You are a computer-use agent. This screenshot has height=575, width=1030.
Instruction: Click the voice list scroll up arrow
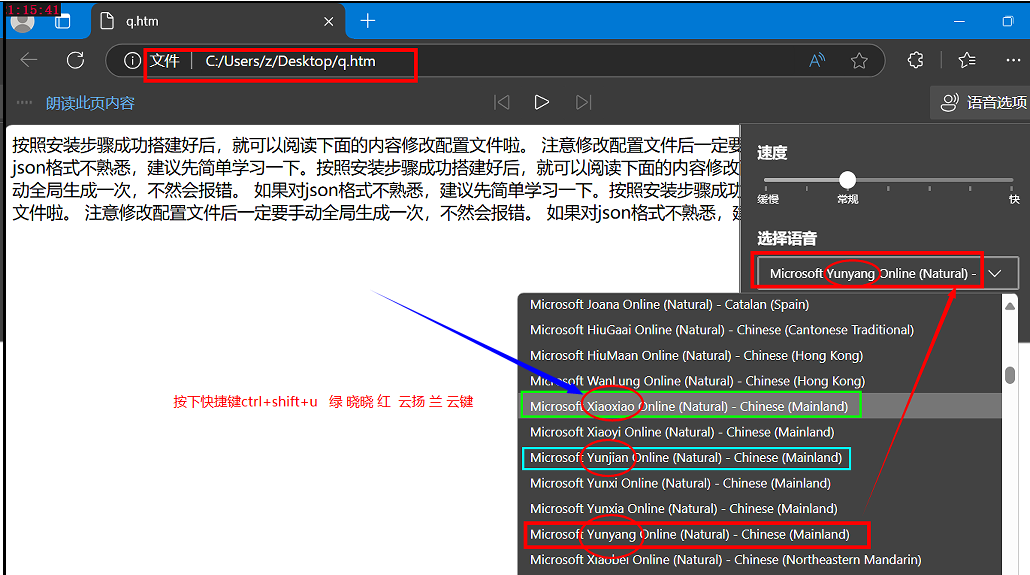point(1010,306)
